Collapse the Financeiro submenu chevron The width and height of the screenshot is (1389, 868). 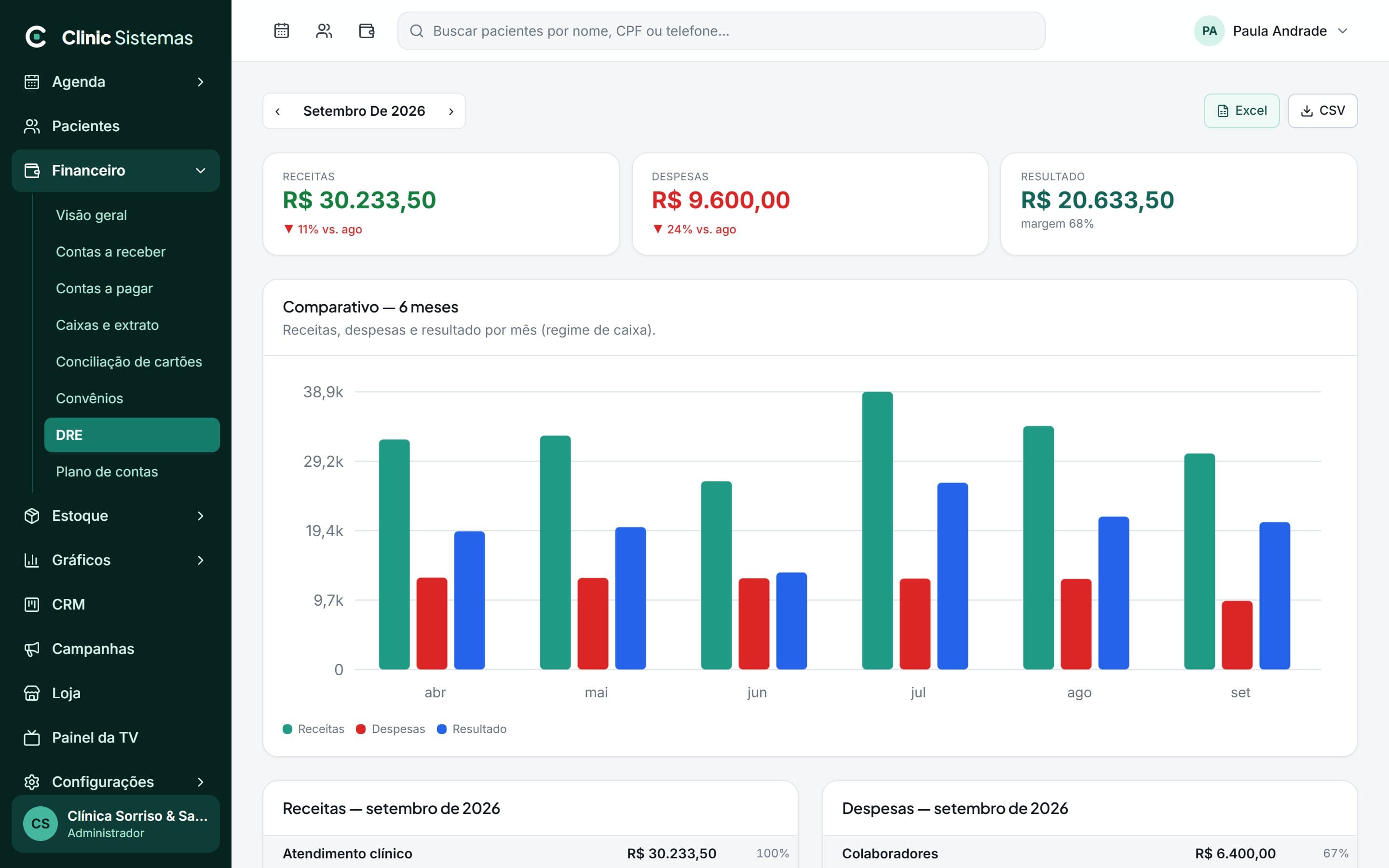click(x=200, y=171)
